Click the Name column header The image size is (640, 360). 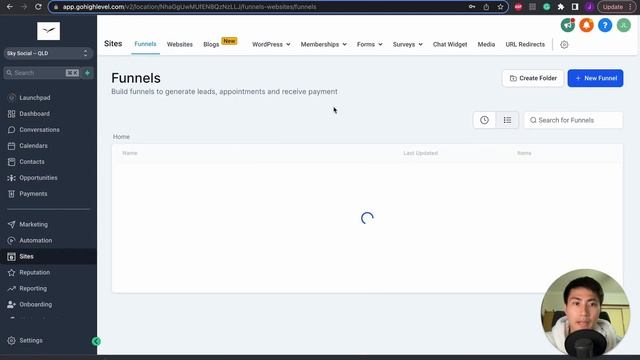click(130, 153)
